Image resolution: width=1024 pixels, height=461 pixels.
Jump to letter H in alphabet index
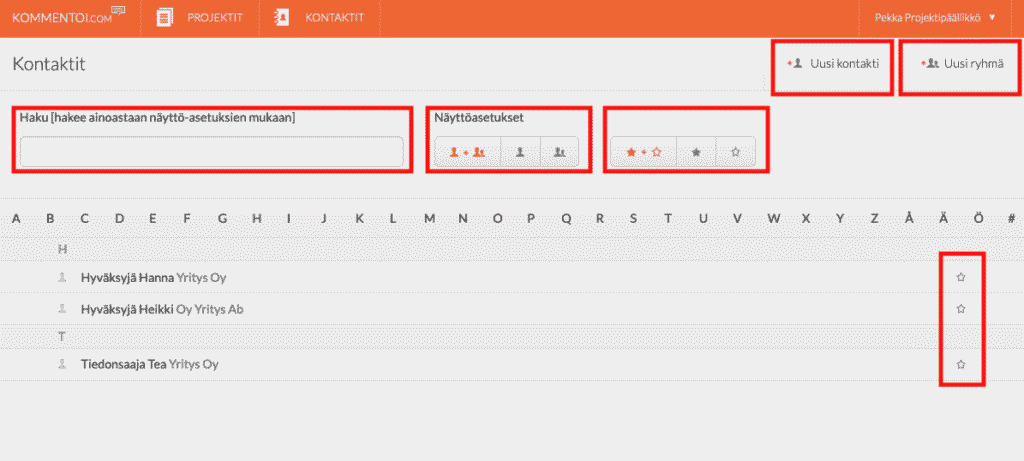tap(256, 219)
